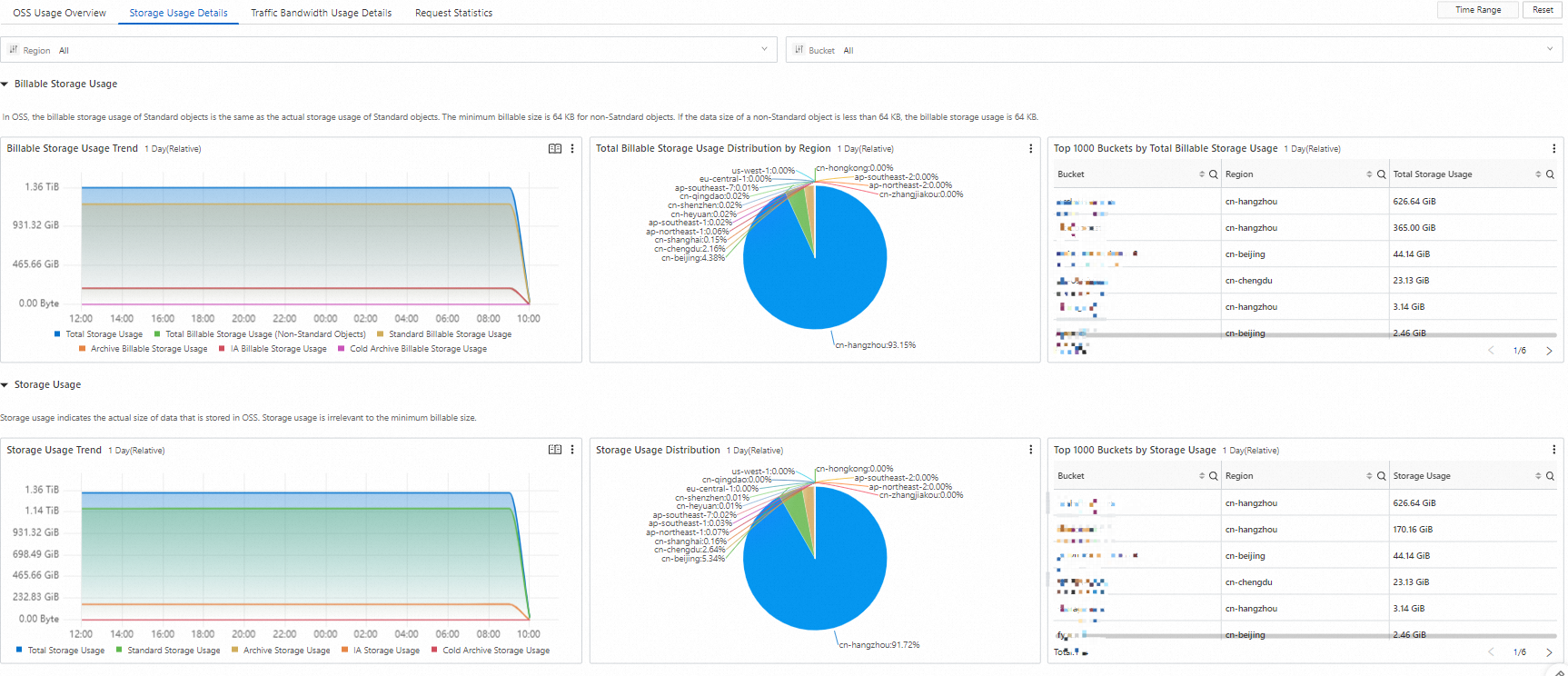Open Storage Usage Distribution more menu
1568x676 pixels.
point(1030,450)
